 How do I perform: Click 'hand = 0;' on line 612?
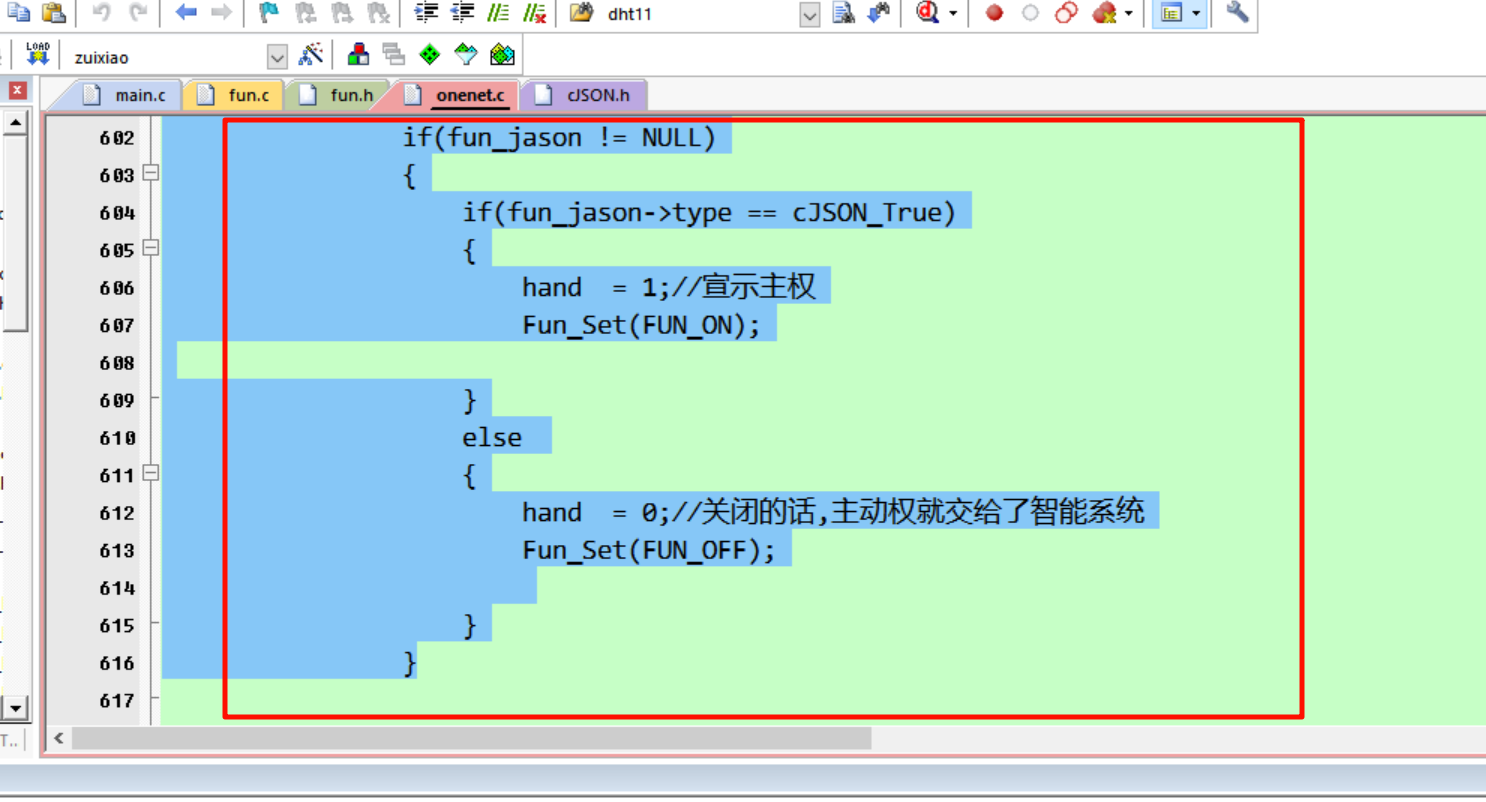click(x=596, y=513)
